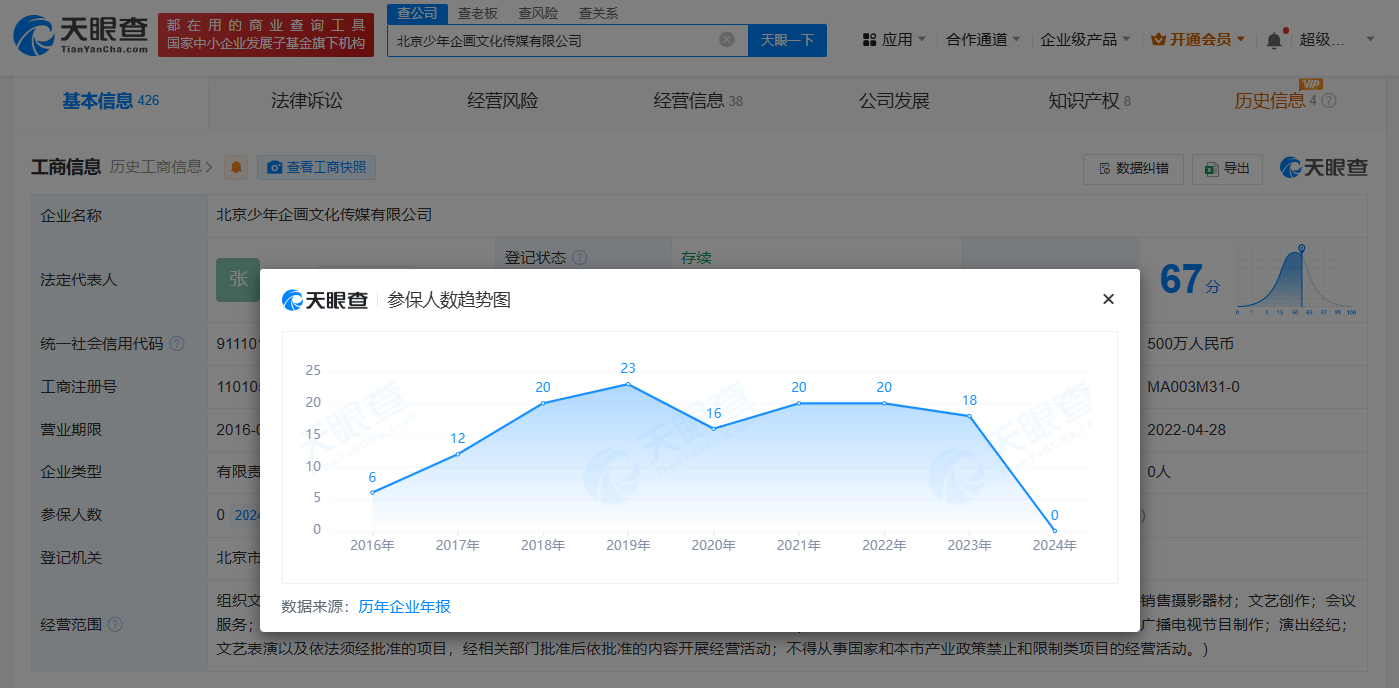Click the 2020年 data point labeled 16
The height and width of the screenshot is (688, 1399).
click(713, 428)
